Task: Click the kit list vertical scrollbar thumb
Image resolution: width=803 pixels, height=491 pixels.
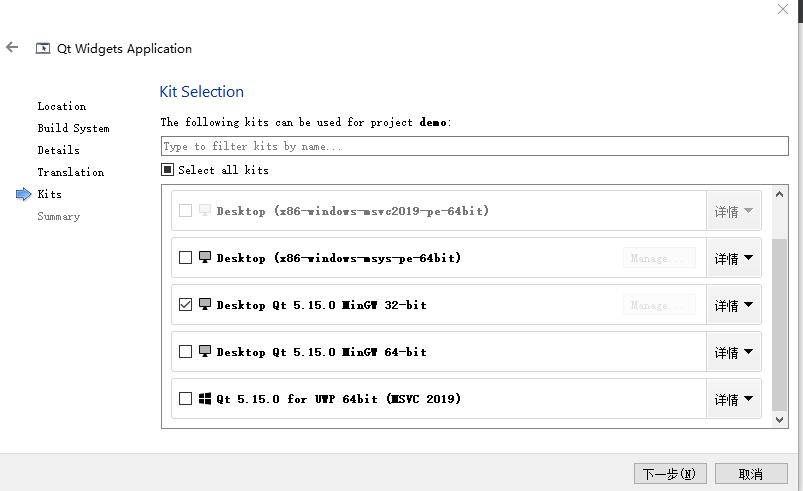Action: 779,324
